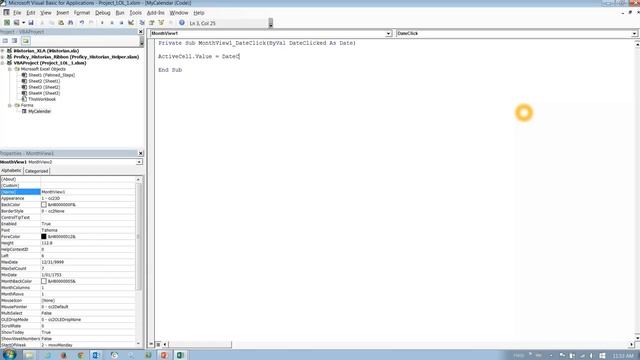
Task: Open Properties Window toolbar icon
Action: coord(151,23)
